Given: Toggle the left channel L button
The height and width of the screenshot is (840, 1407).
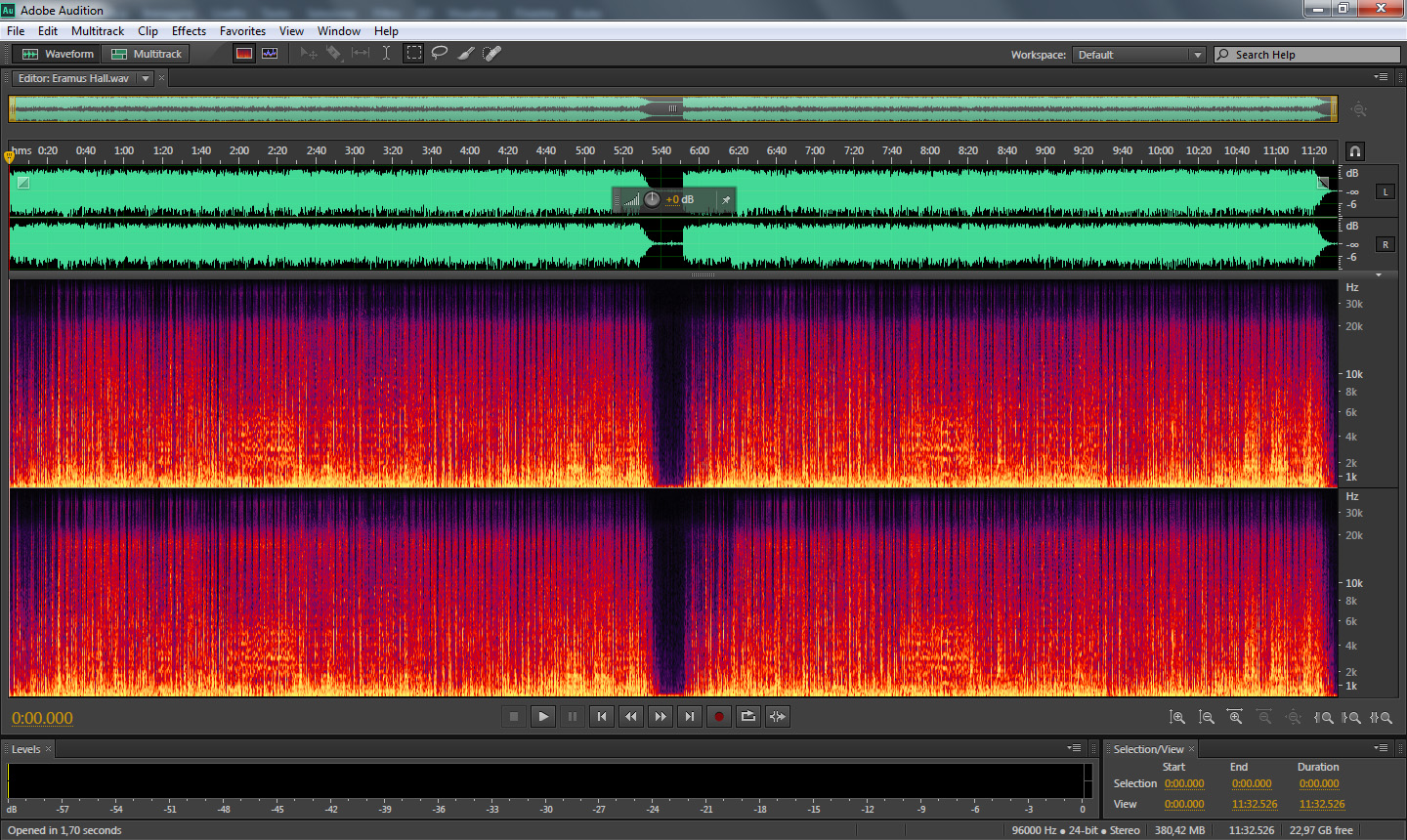Looking at the screenshot, I should (x=1386, y=191).
